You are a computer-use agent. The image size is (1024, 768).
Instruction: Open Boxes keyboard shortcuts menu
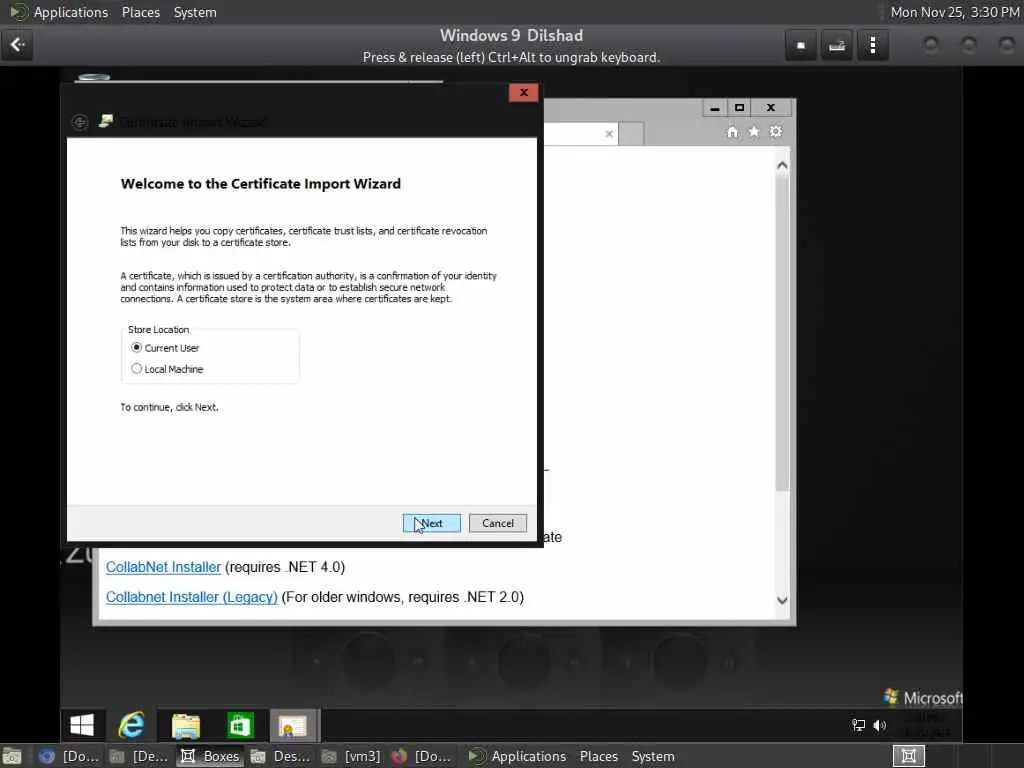837,45
